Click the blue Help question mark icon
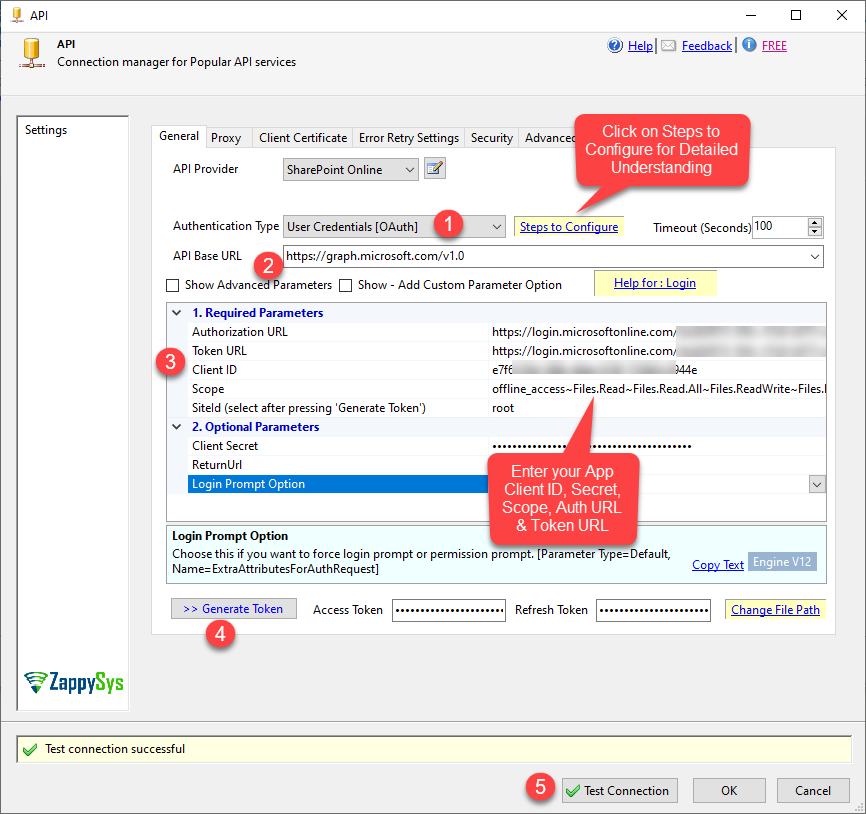Image resolution: width=866 pixels, height=814 pixels. coord(615,45)
